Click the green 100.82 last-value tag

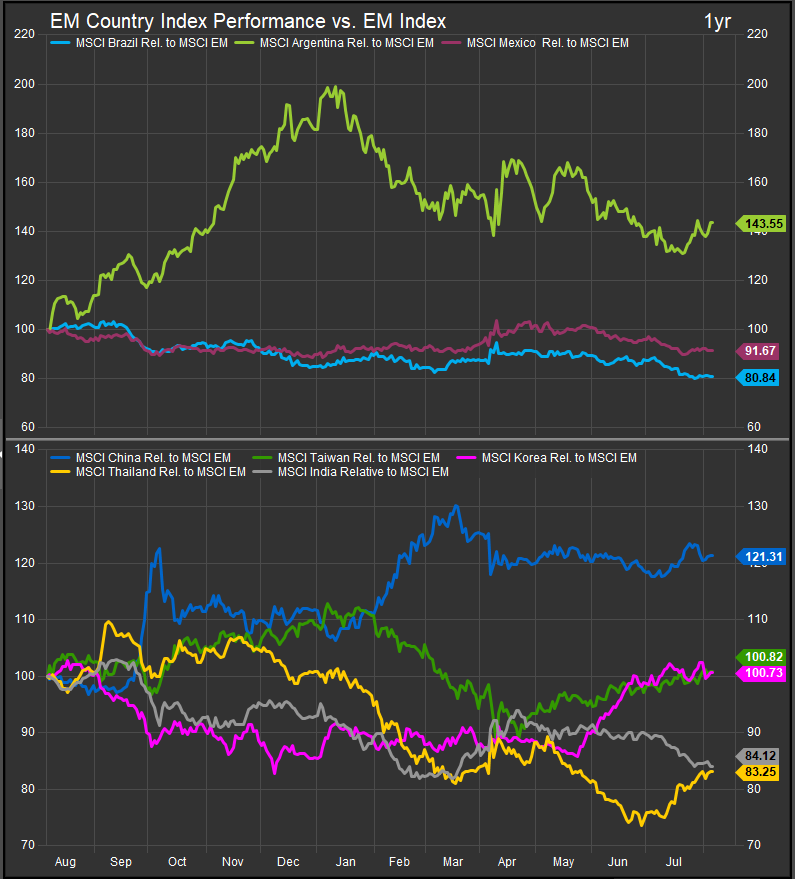coord(761,657)
